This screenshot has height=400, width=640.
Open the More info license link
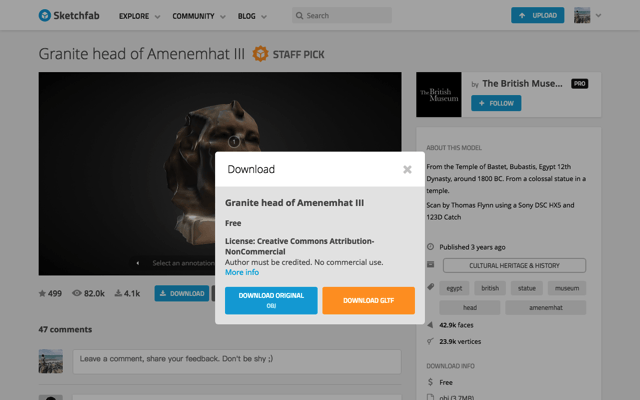pyautogui.click(x=242, y=272)
